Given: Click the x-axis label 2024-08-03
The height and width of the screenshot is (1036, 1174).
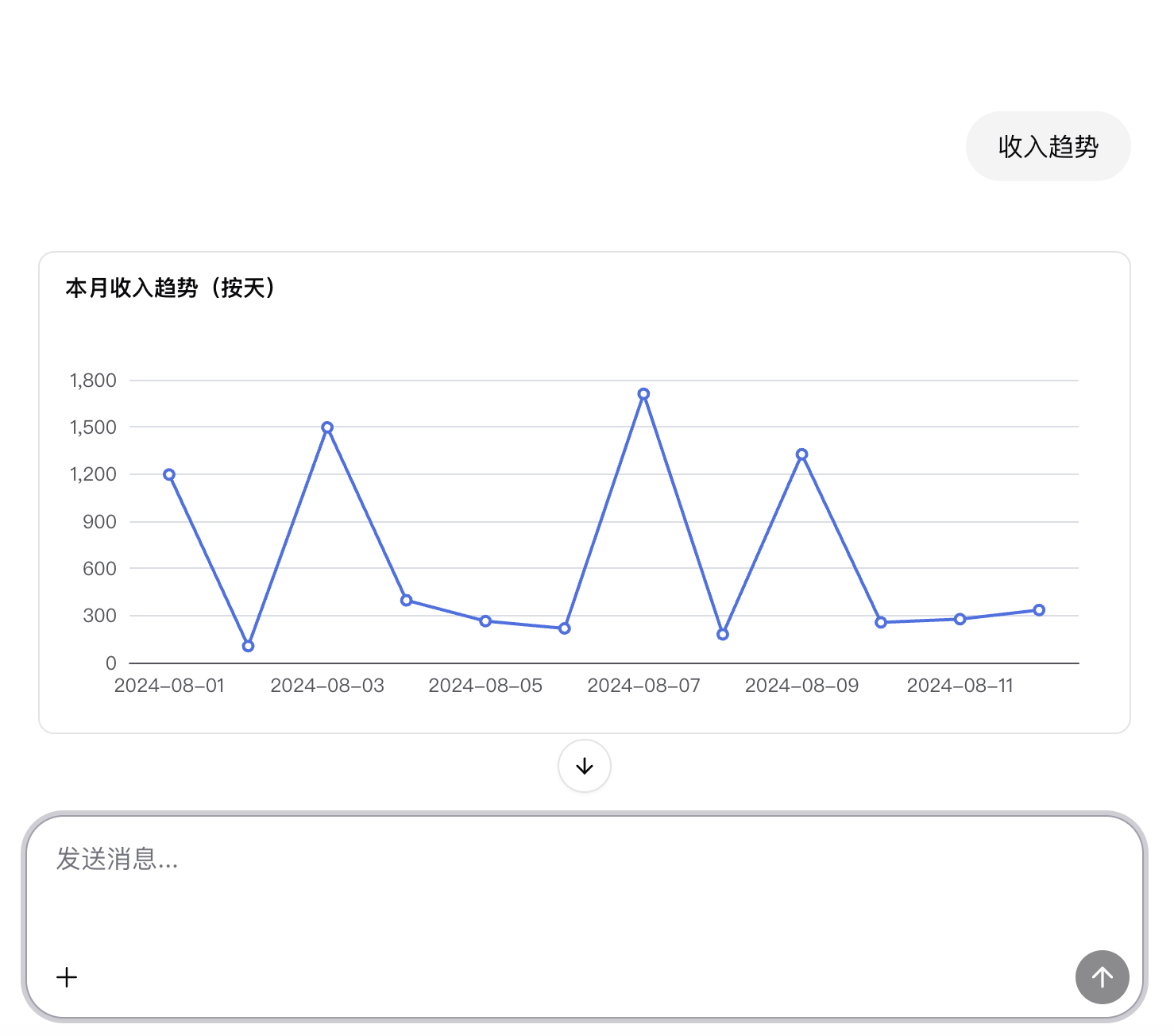Looking at the screenshot, I should 327,686.
